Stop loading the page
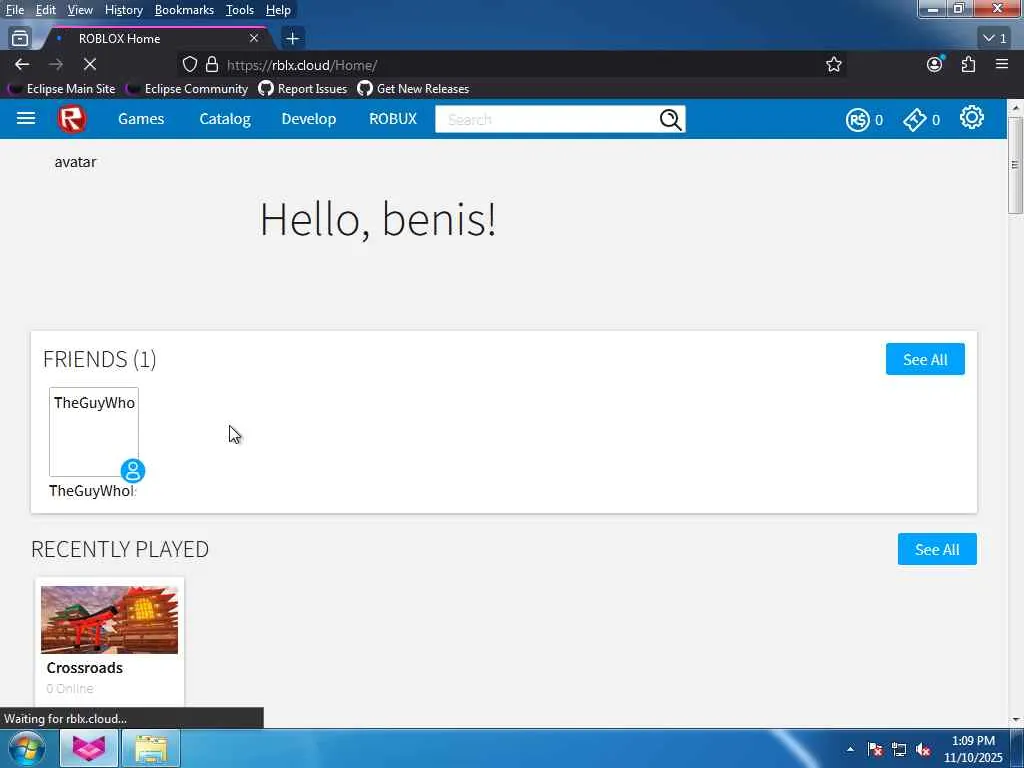This screenshot has height=768, width=1024. tap(89, 64)
